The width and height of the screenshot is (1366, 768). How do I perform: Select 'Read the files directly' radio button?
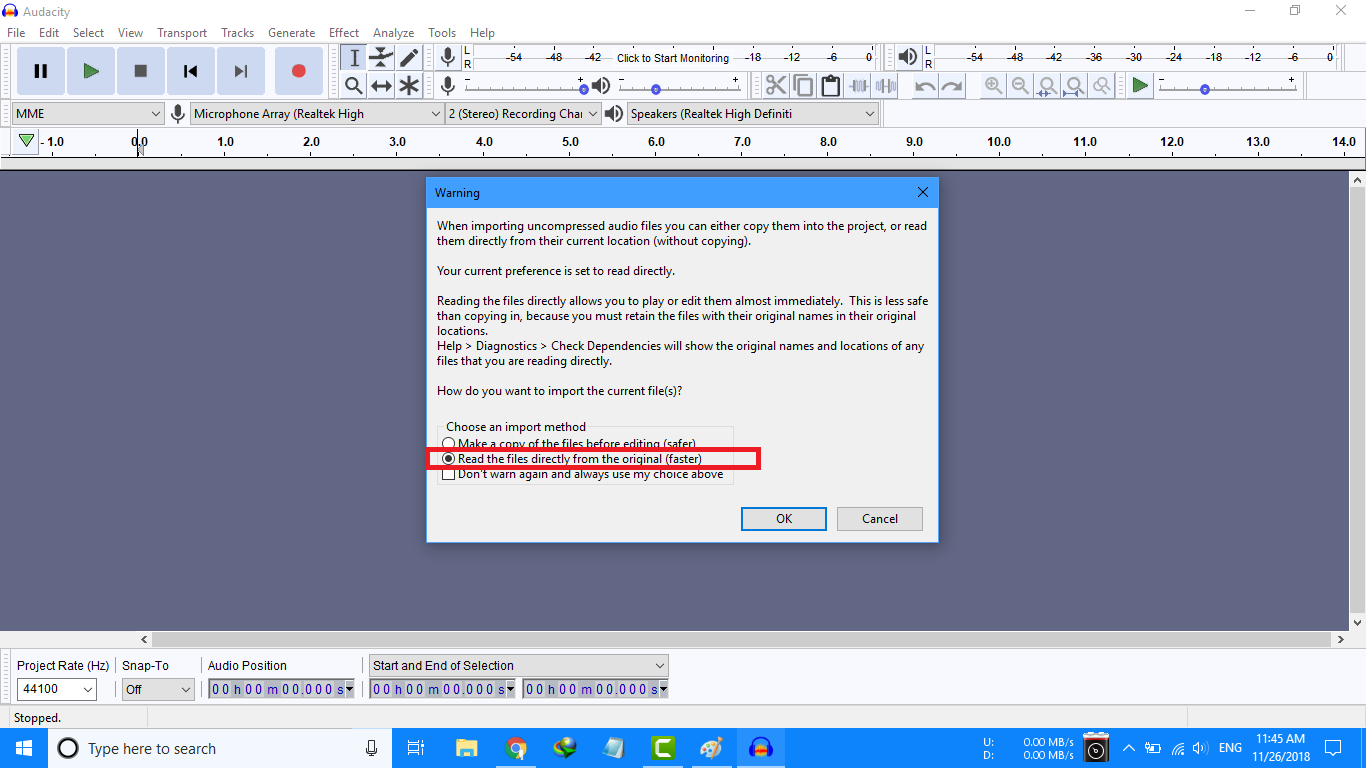(x=449, y=459)
